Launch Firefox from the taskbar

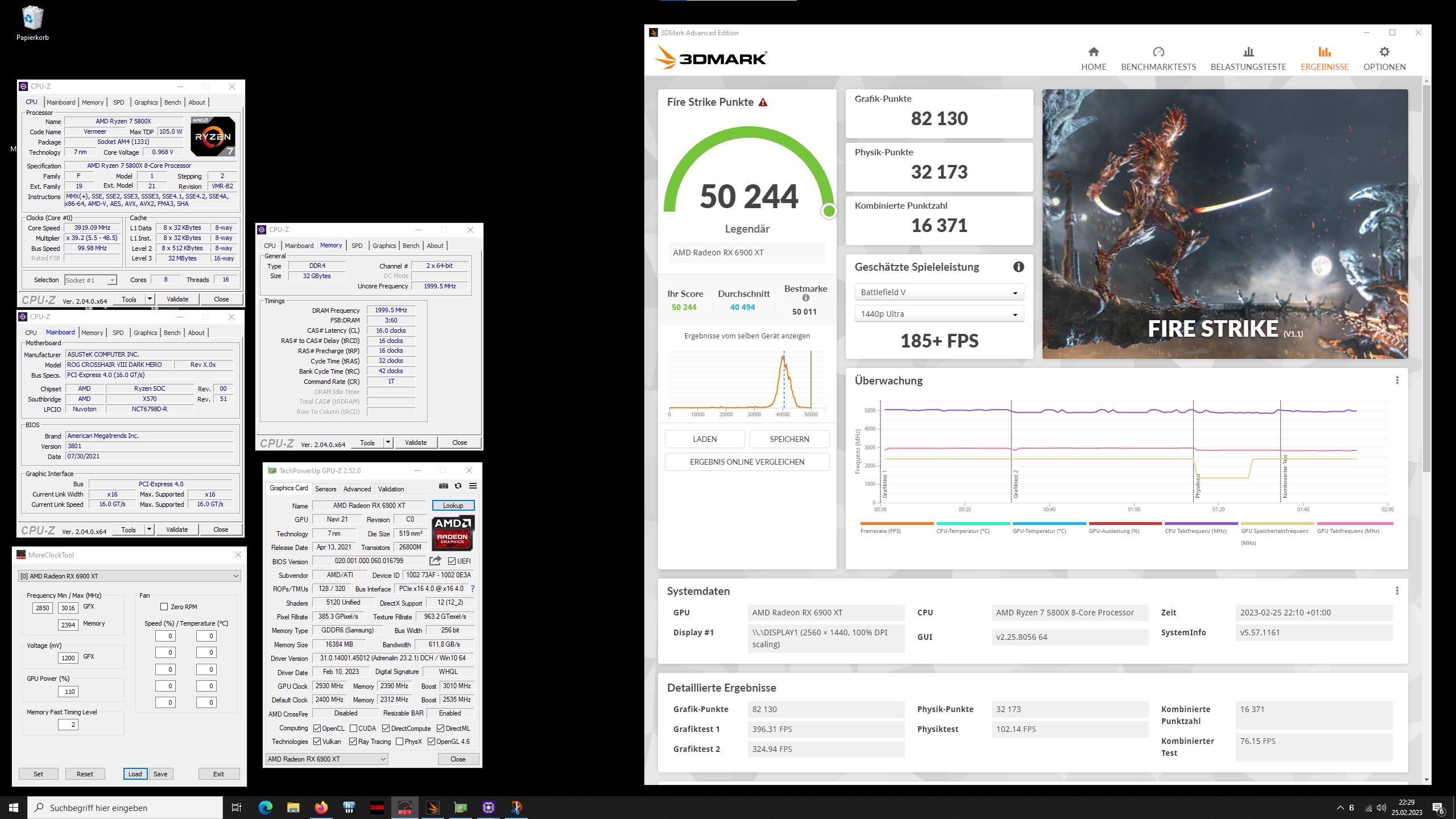[321, 808]
